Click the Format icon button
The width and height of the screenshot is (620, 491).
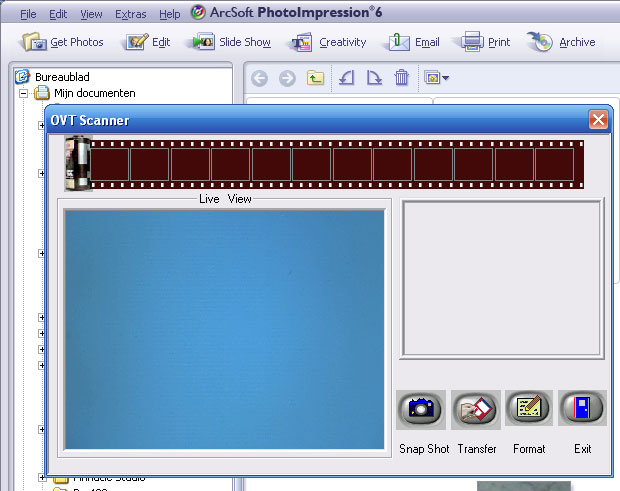coord(529,408)
